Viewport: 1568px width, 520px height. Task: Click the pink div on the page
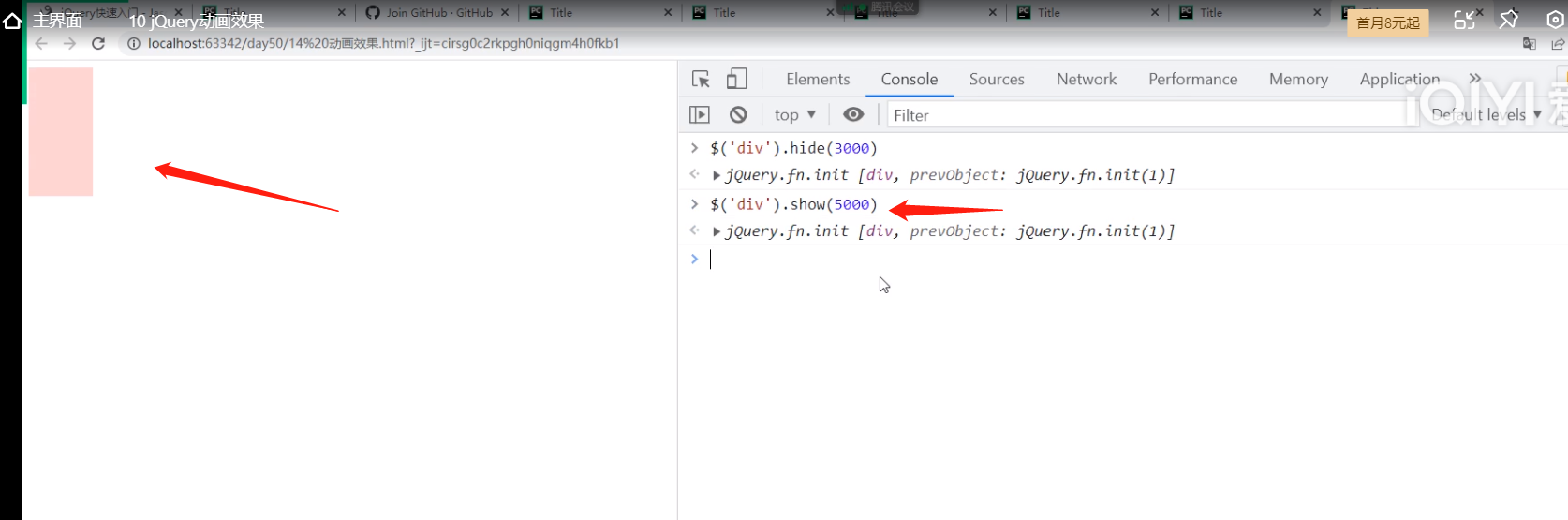[61, 132]
